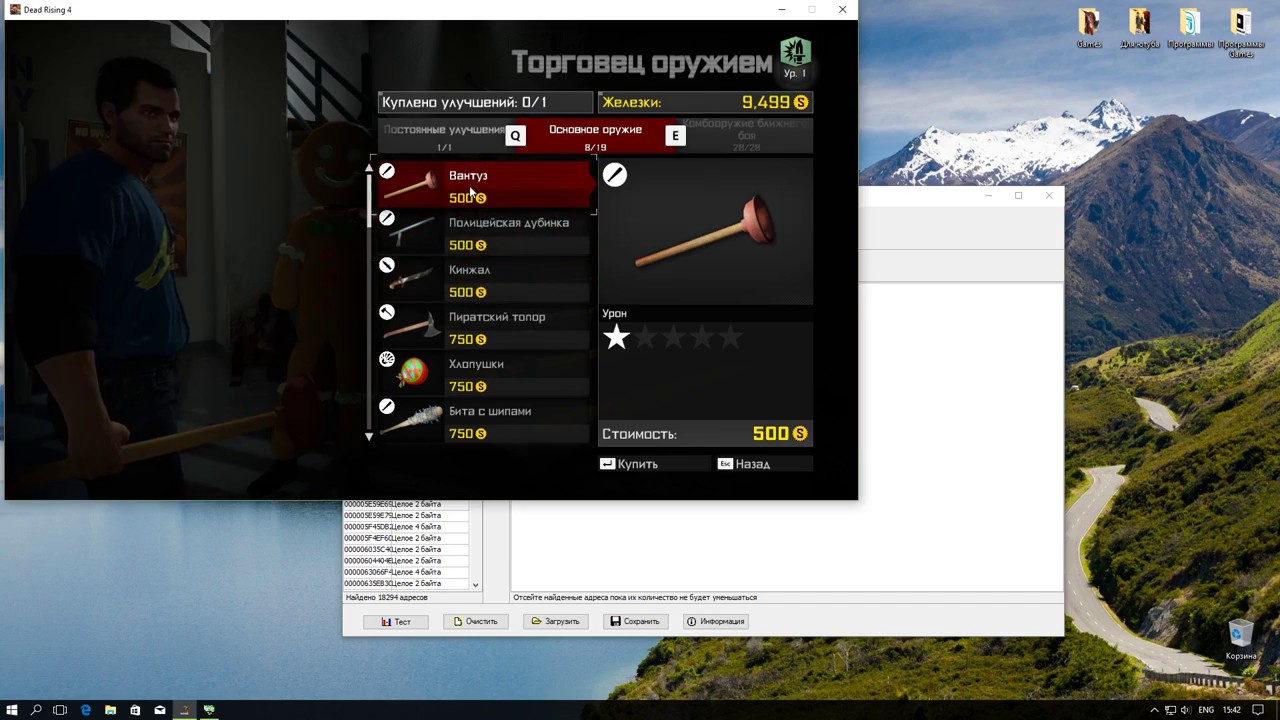Select the Кинжал dagger weapon
The image size is (1280, 720).
(x=485, y=280)
